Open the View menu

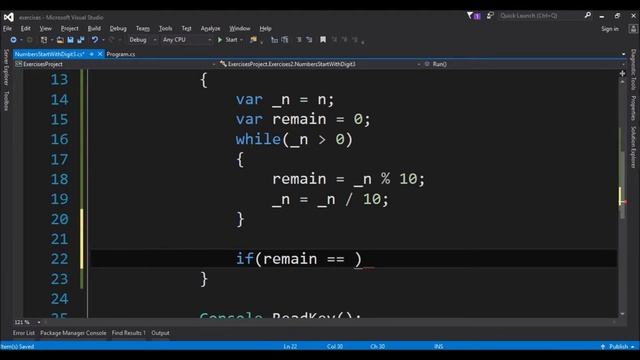coord(45,29)
